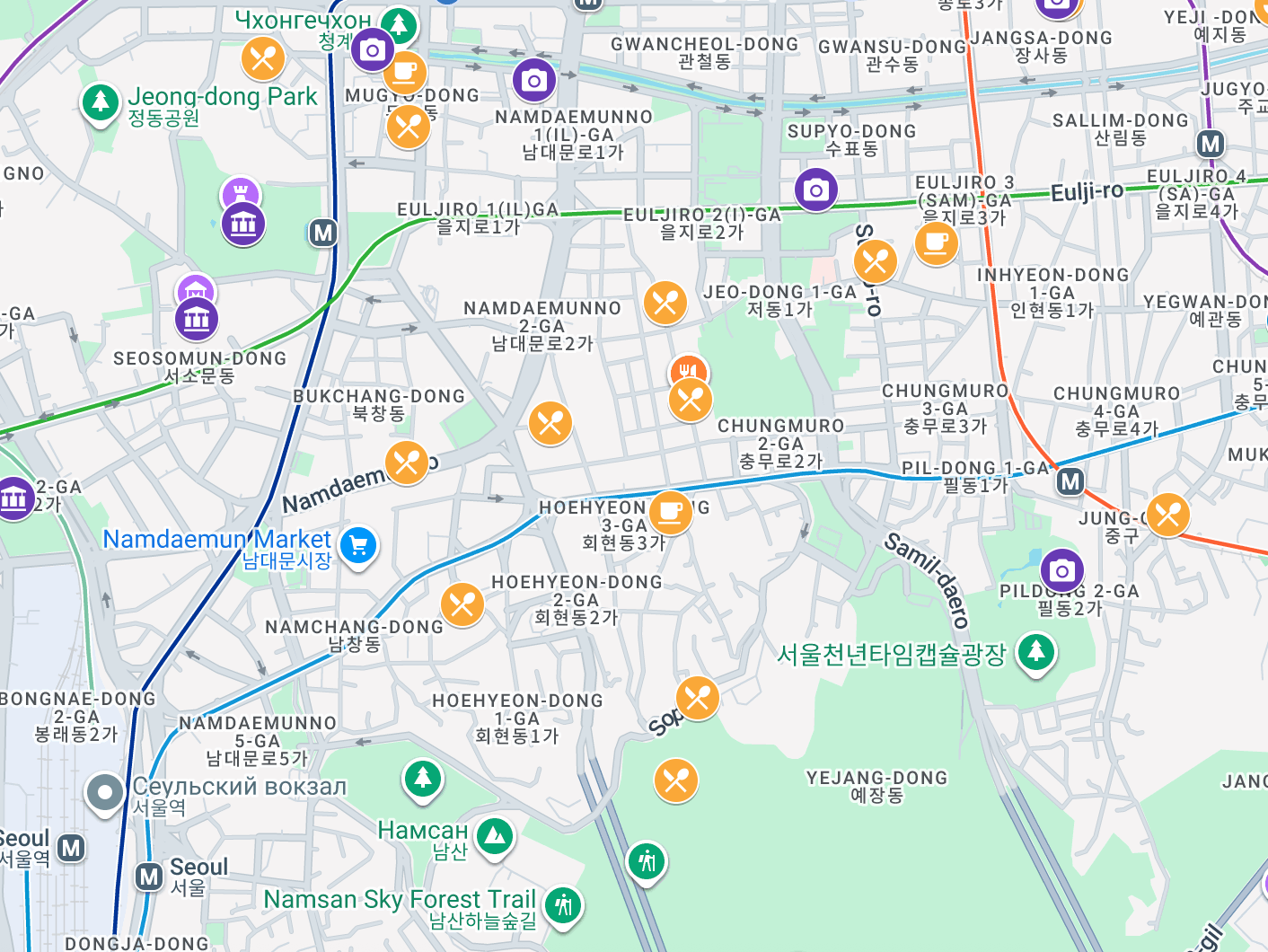Select the cafe icon in Hoehyeon-dong 3-ga

670,511
